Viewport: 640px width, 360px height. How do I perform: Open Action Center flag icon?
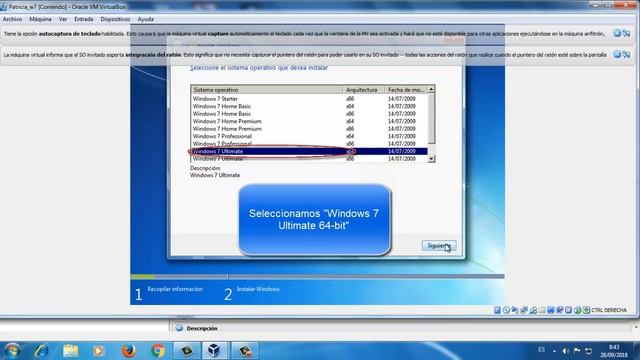577,351
